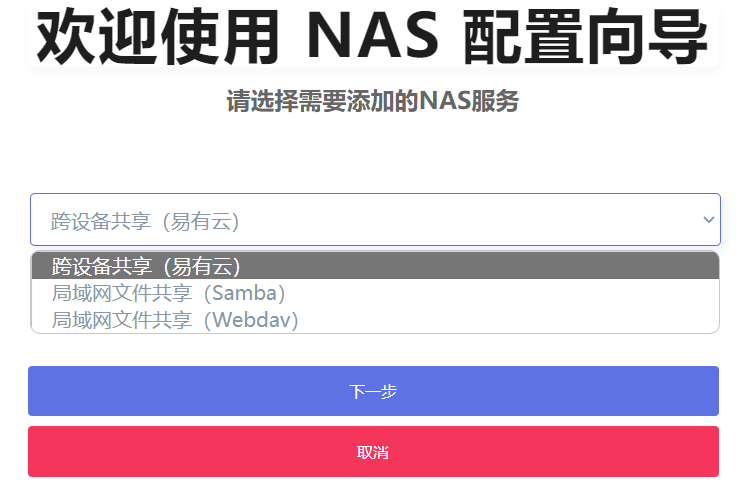The width and height of the screenshot is (749, 487).
Task: Select the highlighted 易有云 list entry
Action: [x=375, y=266]
